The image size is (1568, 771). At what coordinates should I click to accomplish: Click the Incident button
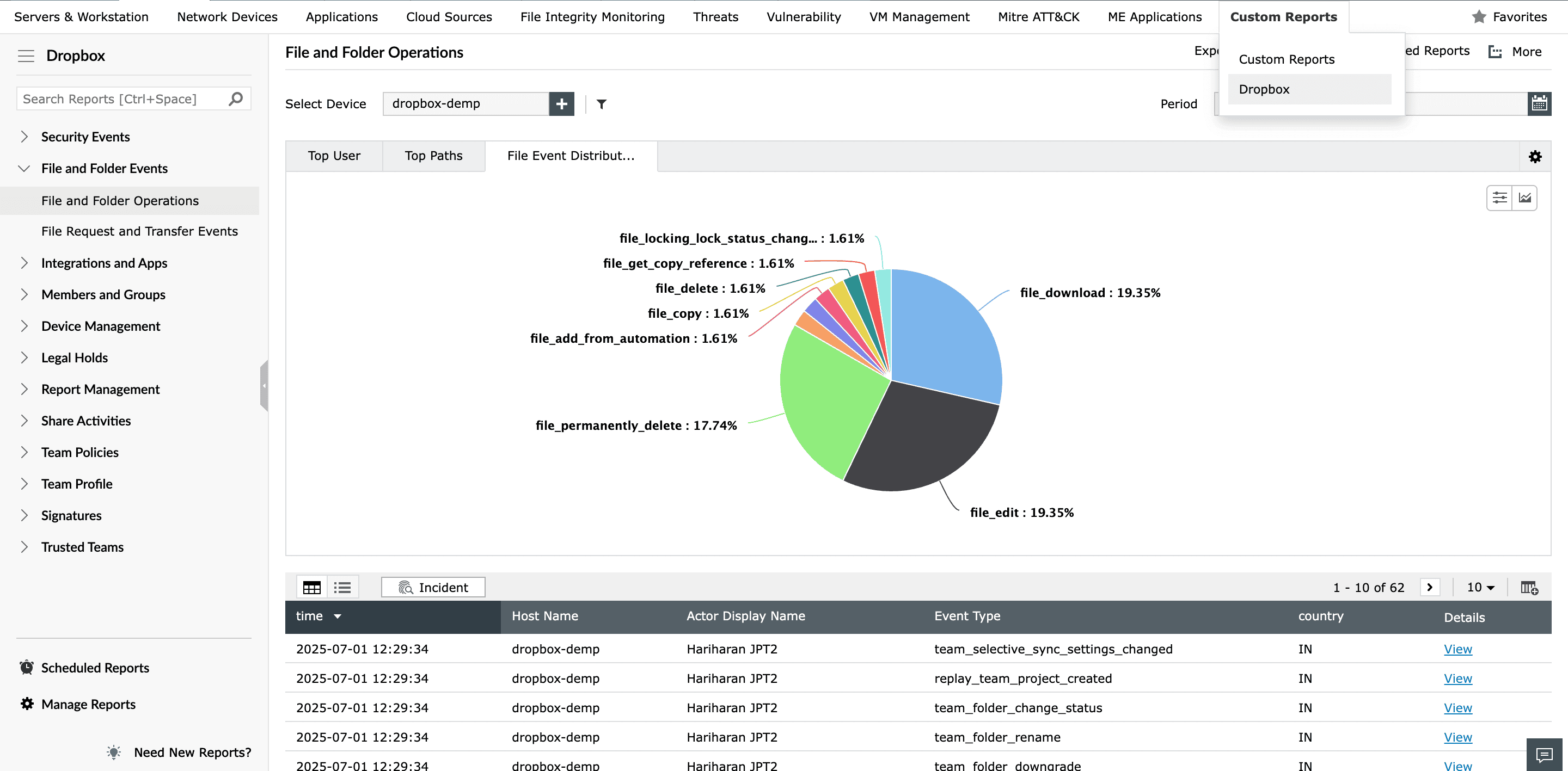tap(433, 587)
